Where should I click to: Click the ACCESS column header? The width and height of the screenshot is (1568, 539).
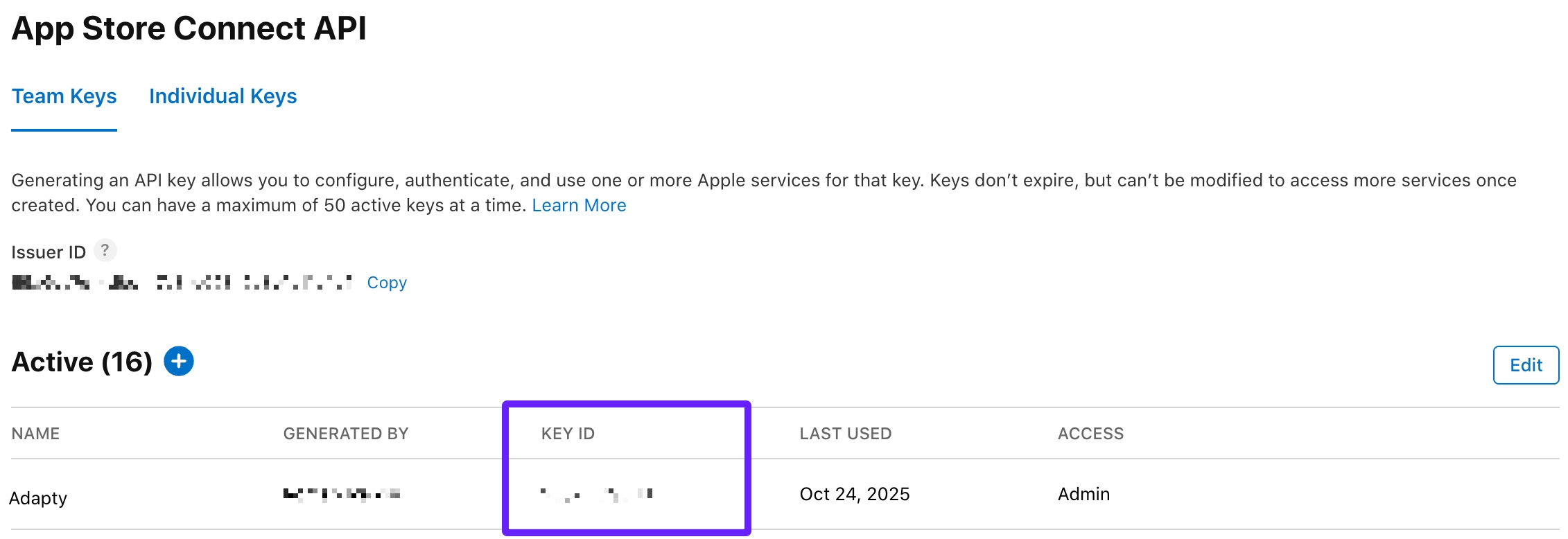click(1090, 434)
